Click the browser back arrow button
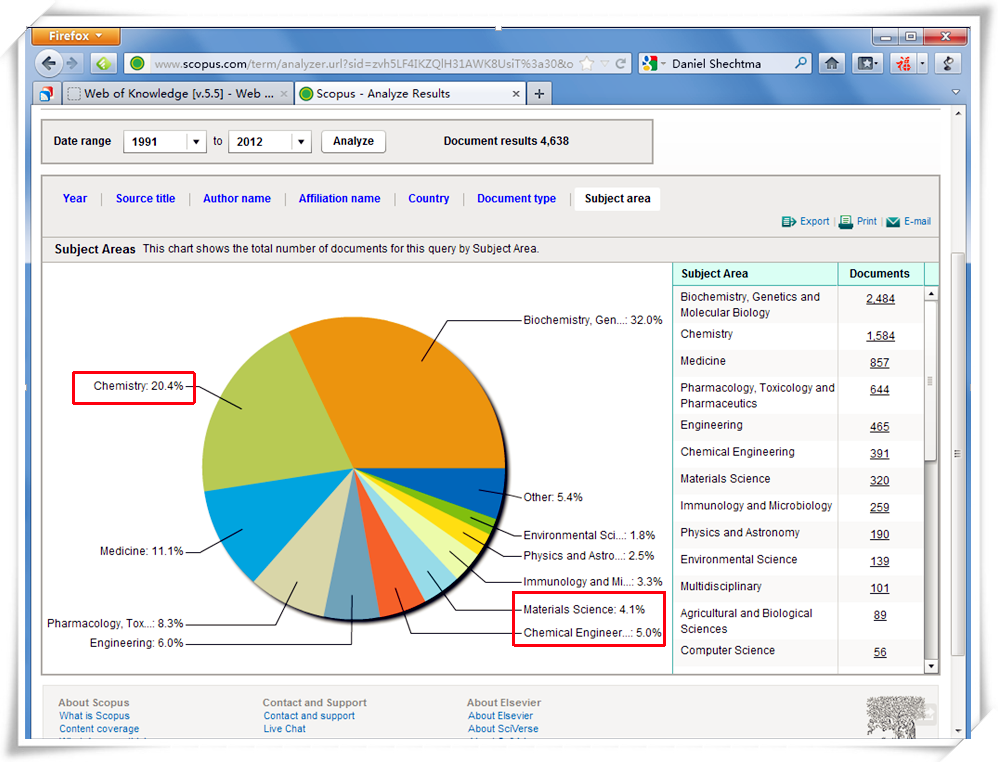998x762 pixels. coord(49,63)
